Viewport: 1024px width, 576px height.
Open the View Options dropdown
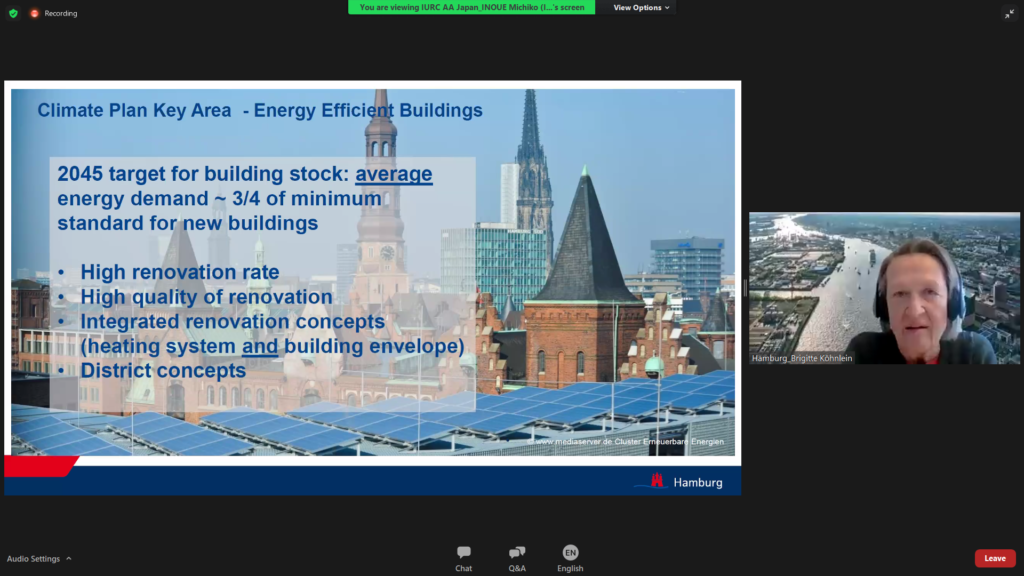tap(641, 7)
